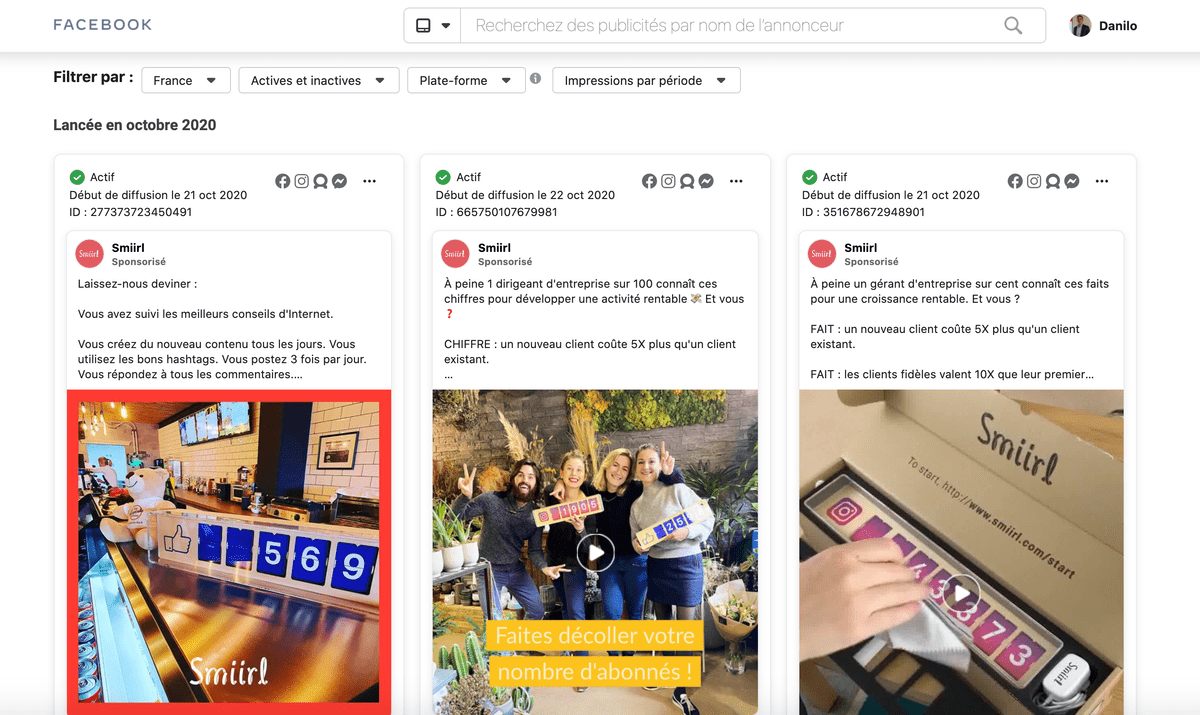
Task: Open more options on ad ID 277373723450491
Action: (x=370, y=181)
